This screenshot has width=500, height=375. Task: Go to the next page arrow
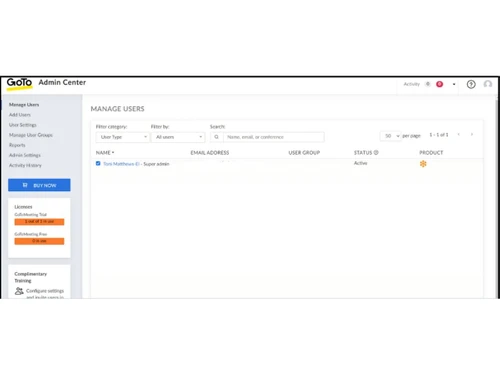pos(472,134)
